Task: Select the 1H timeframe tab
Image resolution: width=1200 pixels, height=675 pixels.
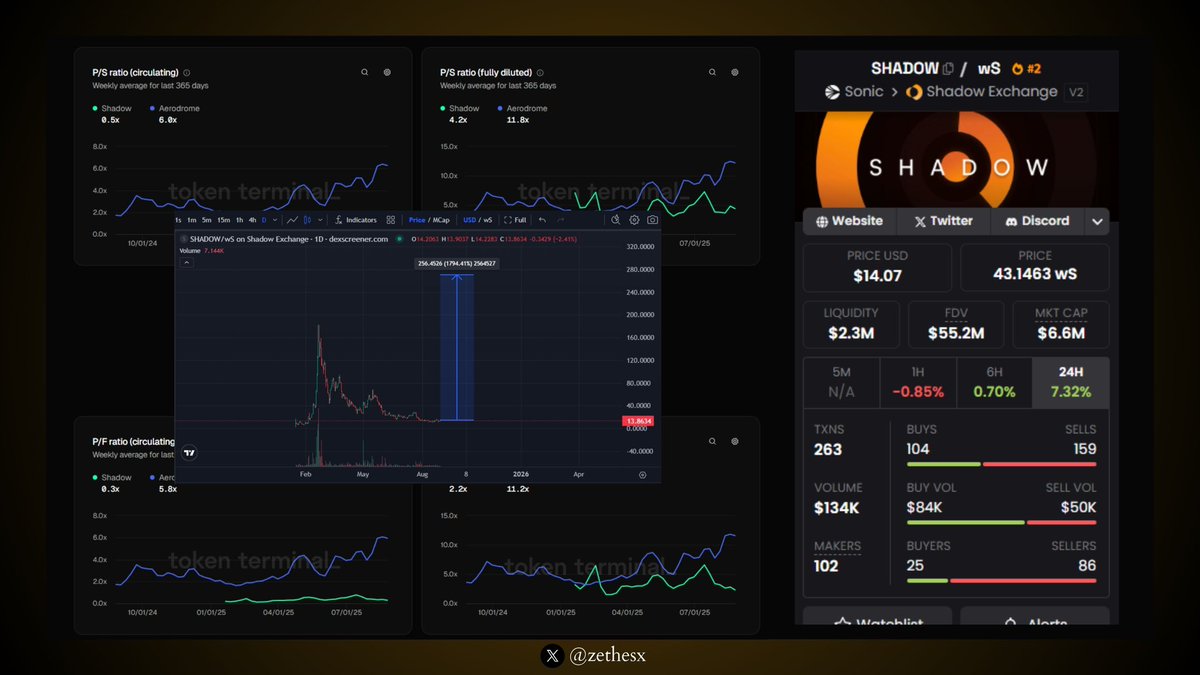Action: (918, 382)
